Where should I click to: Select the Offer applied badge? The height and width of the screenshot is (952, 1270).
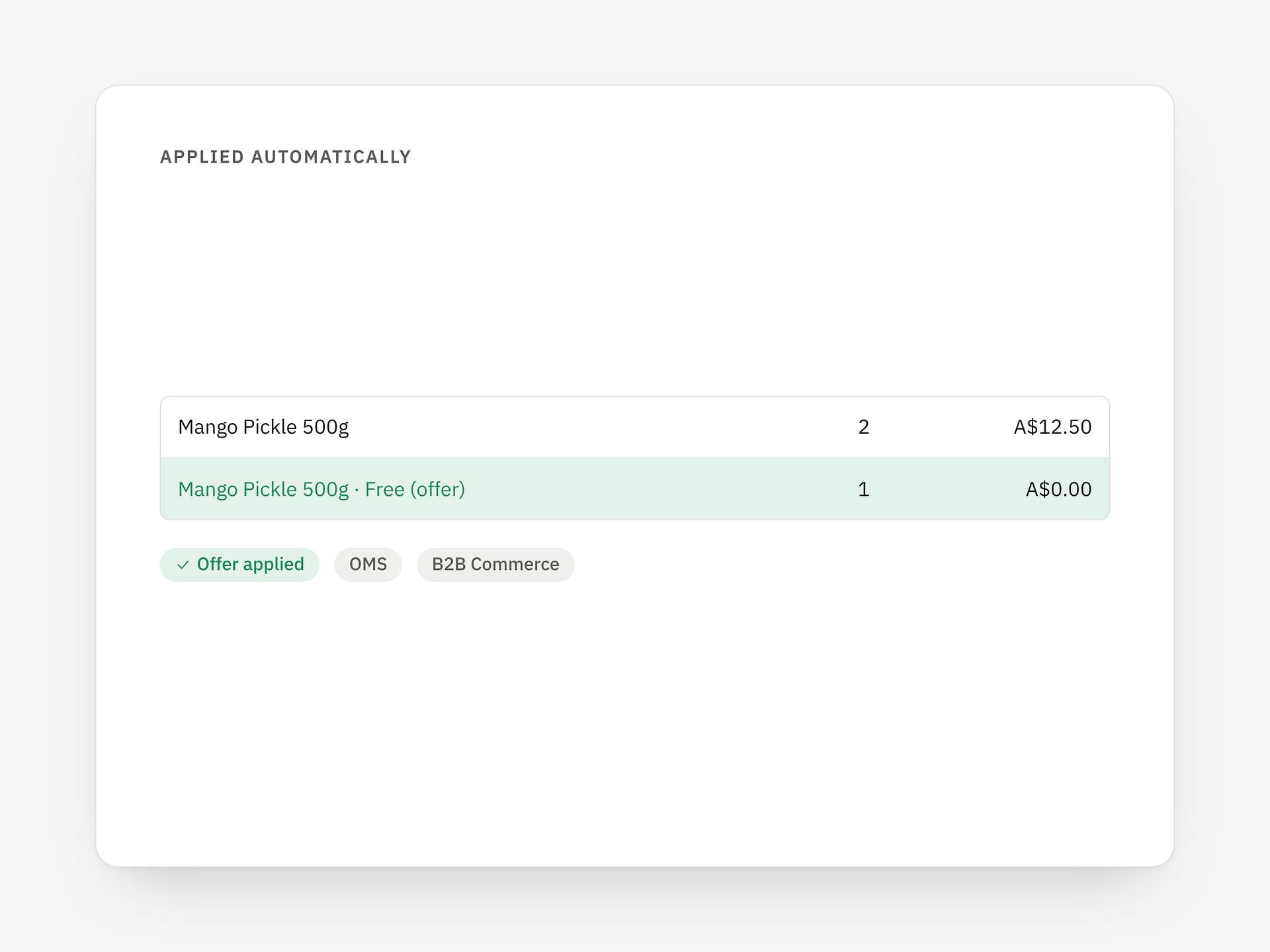click(x=239, y=565)
